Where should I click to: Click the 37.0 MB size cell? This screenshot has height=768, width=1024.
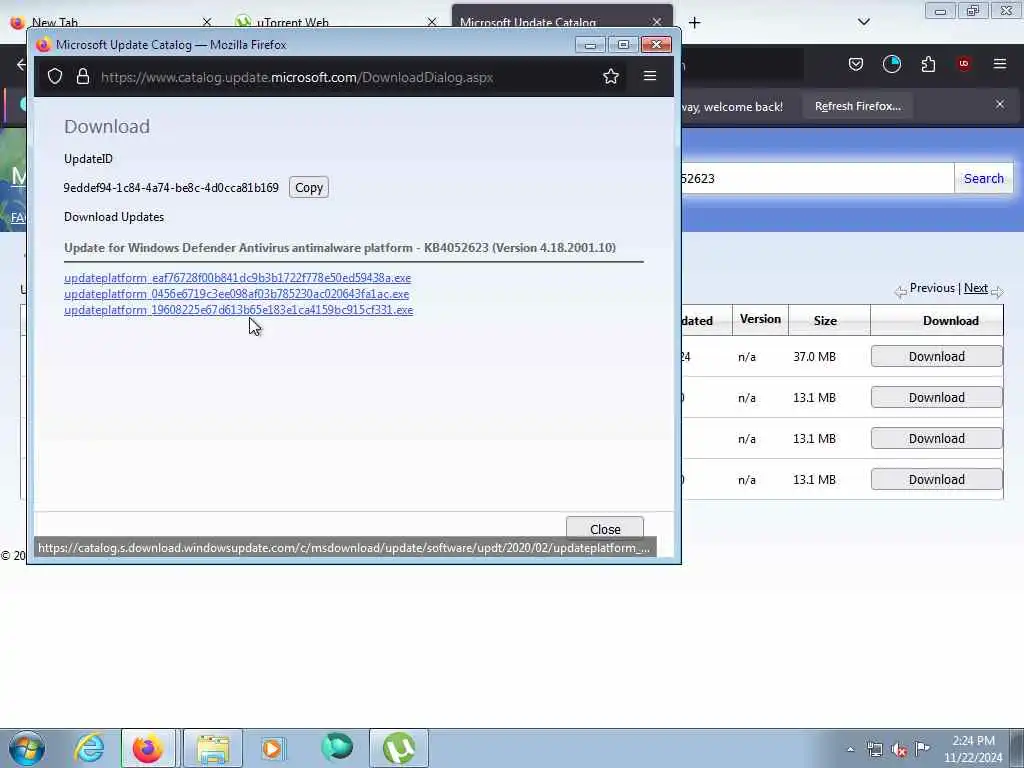tap(814, 357)
